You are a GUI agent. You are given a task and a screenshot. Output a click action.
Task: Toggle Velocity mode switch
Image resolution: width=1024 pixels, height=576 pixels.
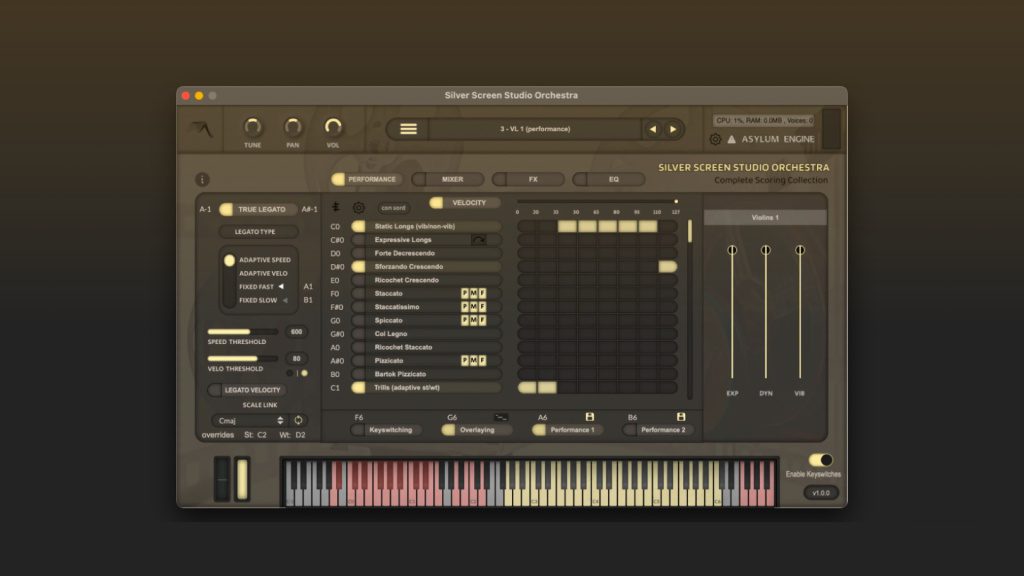point(436,203)
